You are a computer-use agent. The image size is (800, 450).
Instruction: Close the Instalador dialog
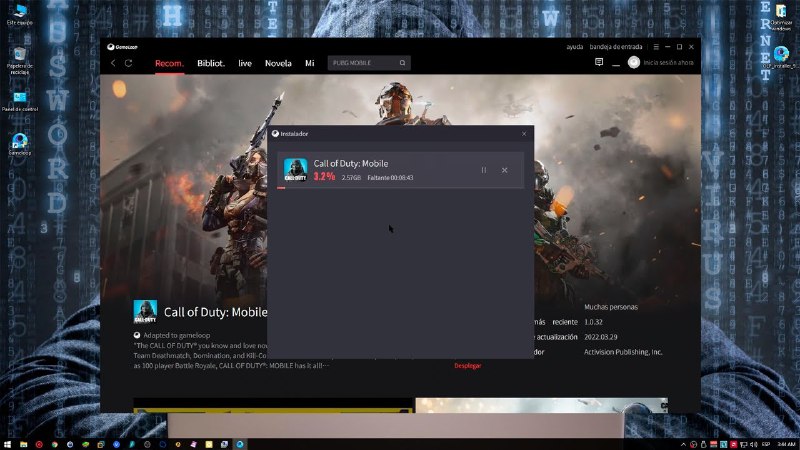coord(524,134)
